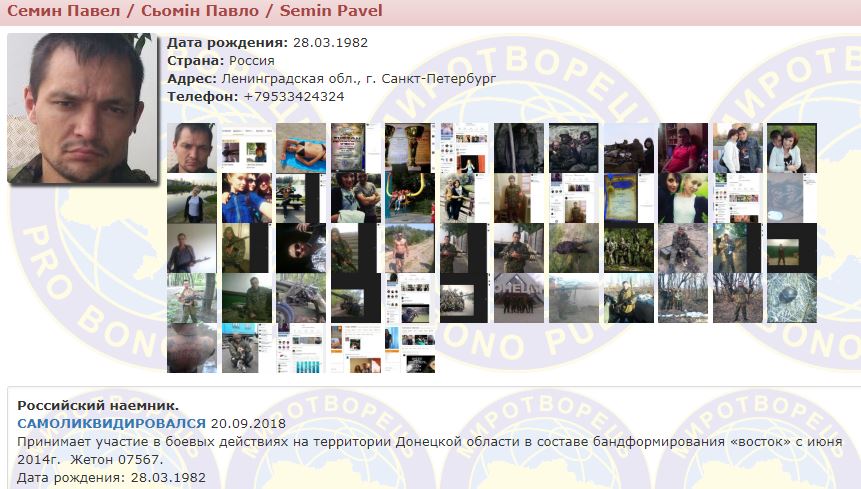Screen dimensions: 861x489
Task: Select the Страна: Россия line
Action: [x=221, y=61]
